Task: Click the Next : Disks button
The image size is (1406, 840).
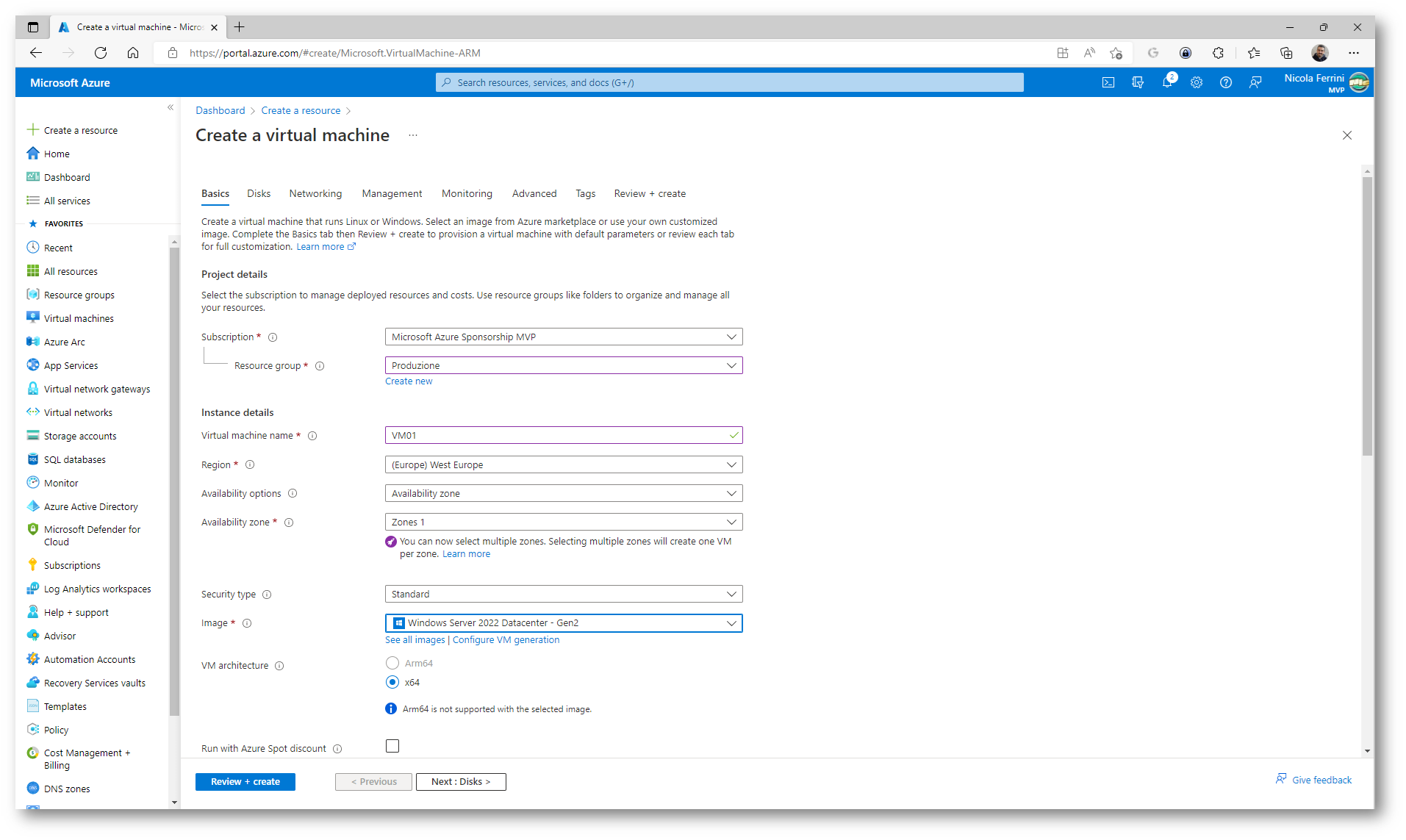Action: click(461, 781)
